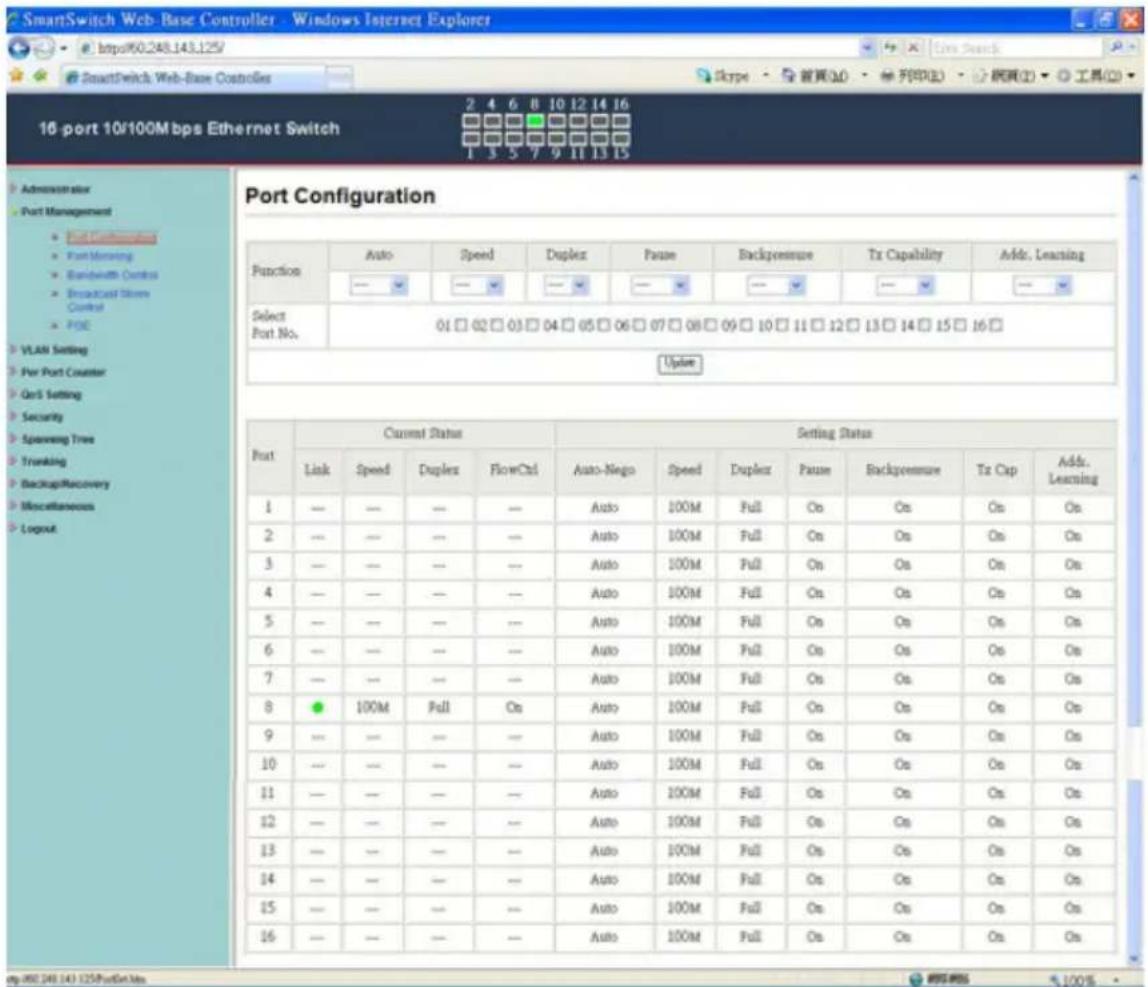Click the Tools toolbar gear icon
Viewport: 1148px width, 987px height.
point(1064,75)
